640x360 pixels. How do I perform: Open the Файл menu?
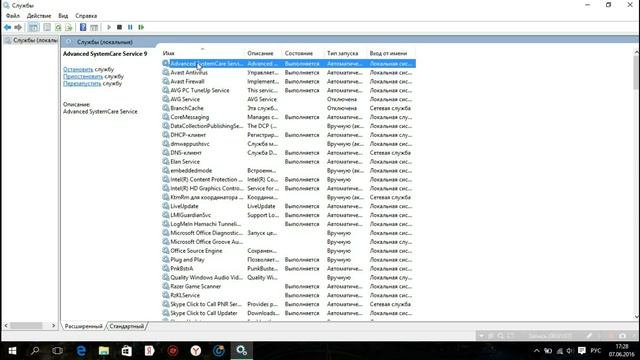pyautogui.click(x=13, y=16)
